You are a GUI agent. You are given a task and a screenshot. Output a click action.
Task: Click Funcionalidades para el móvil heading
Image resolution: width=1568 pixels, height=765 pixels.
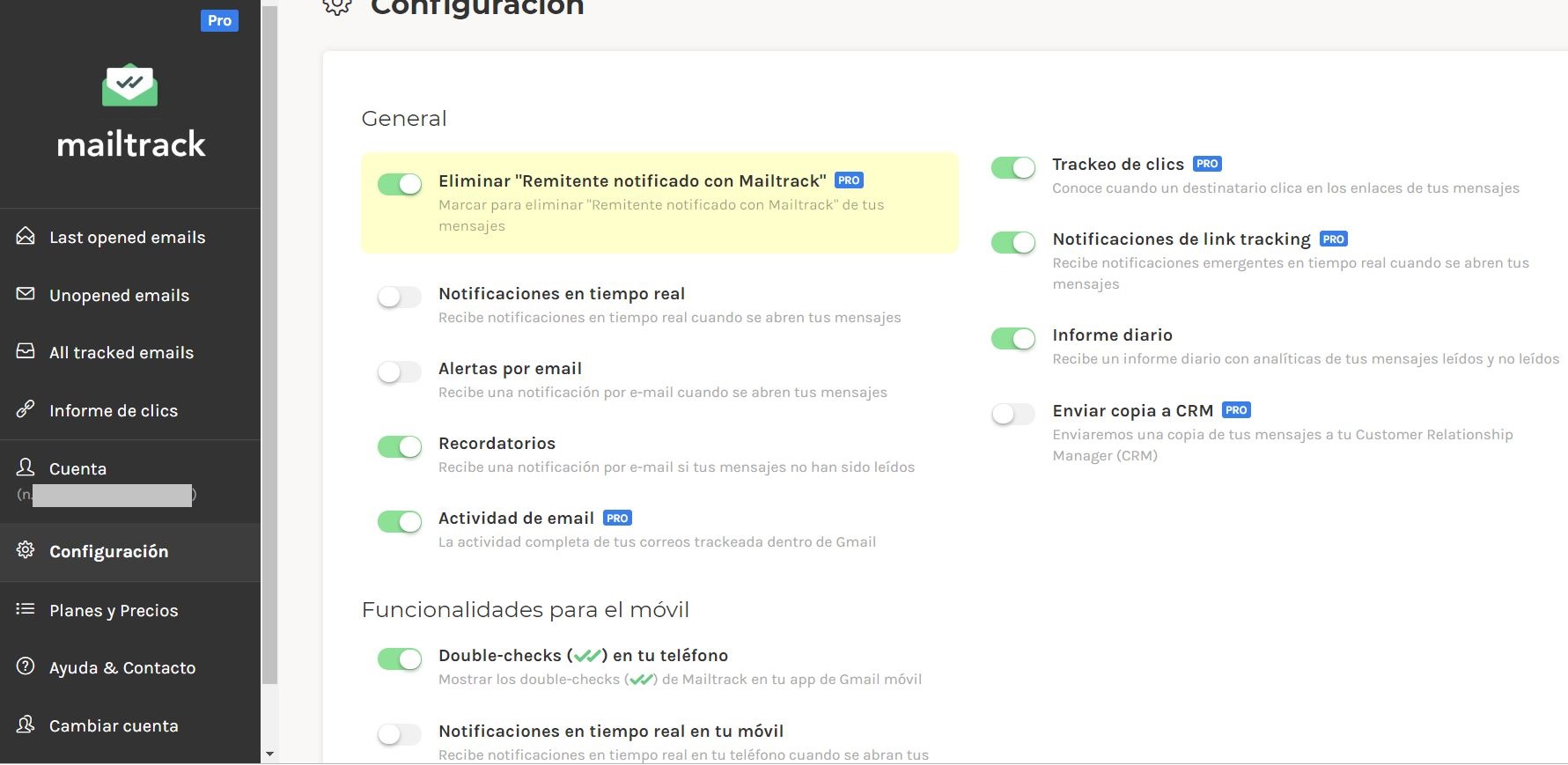(x=526, y=610)
